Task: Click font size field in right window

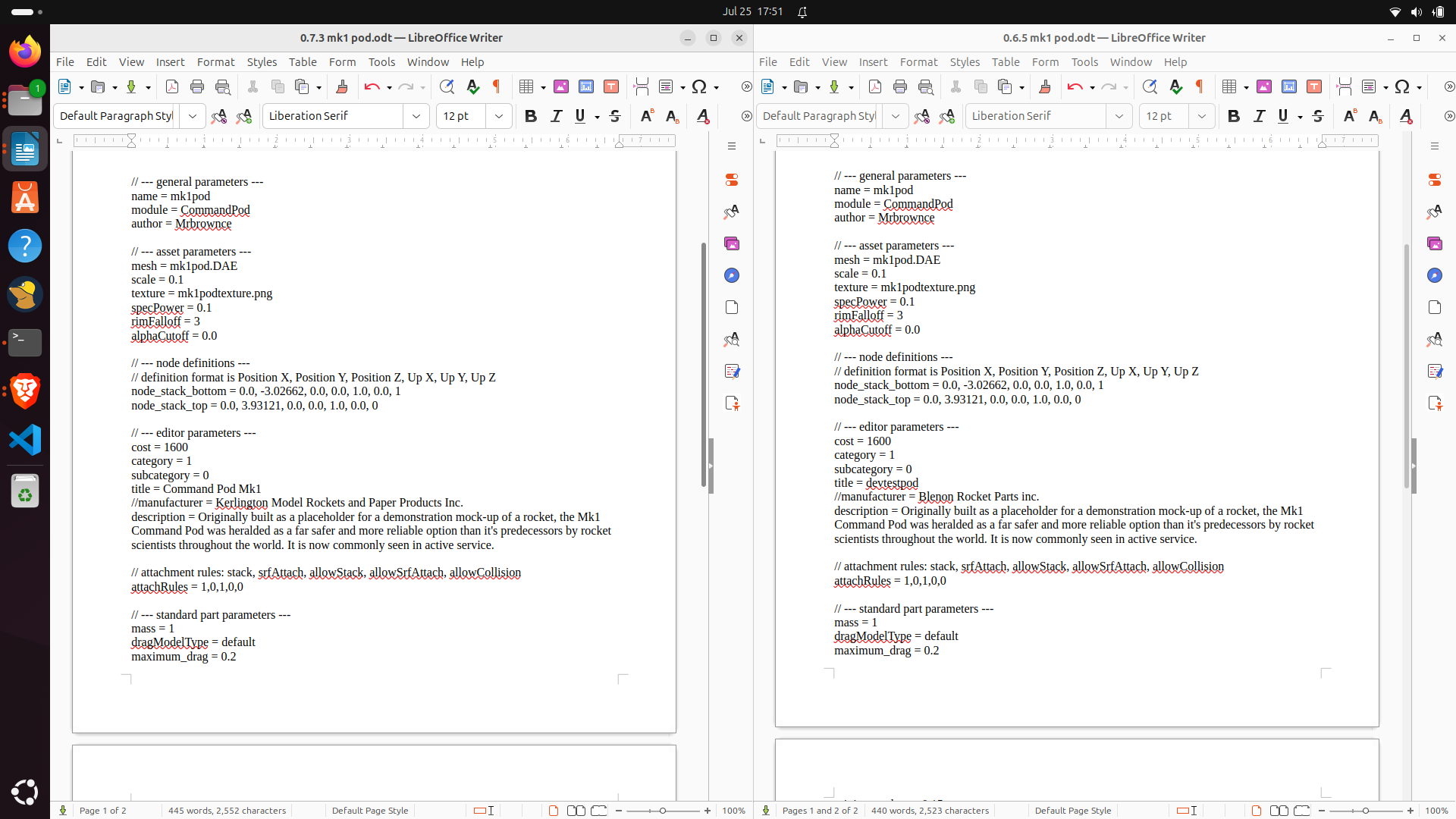Action: (x=1165, y=116)
